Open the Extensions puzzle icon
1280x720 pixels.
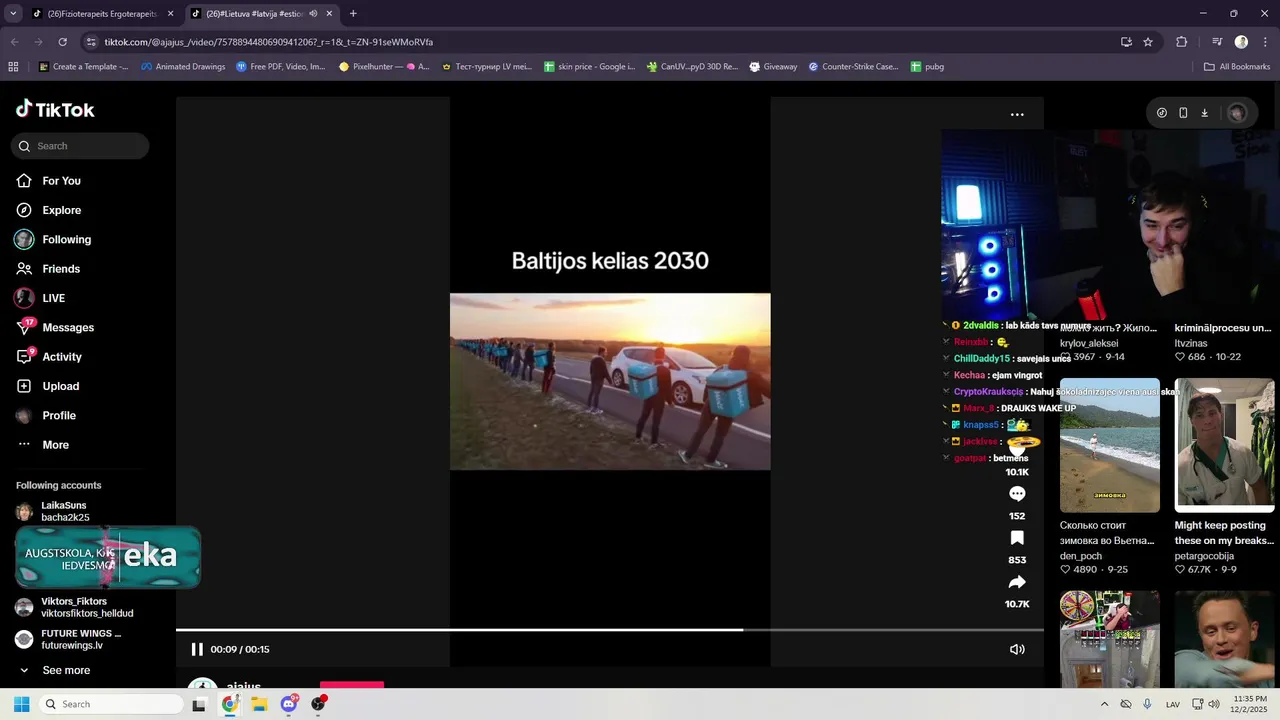[1182, 42]
